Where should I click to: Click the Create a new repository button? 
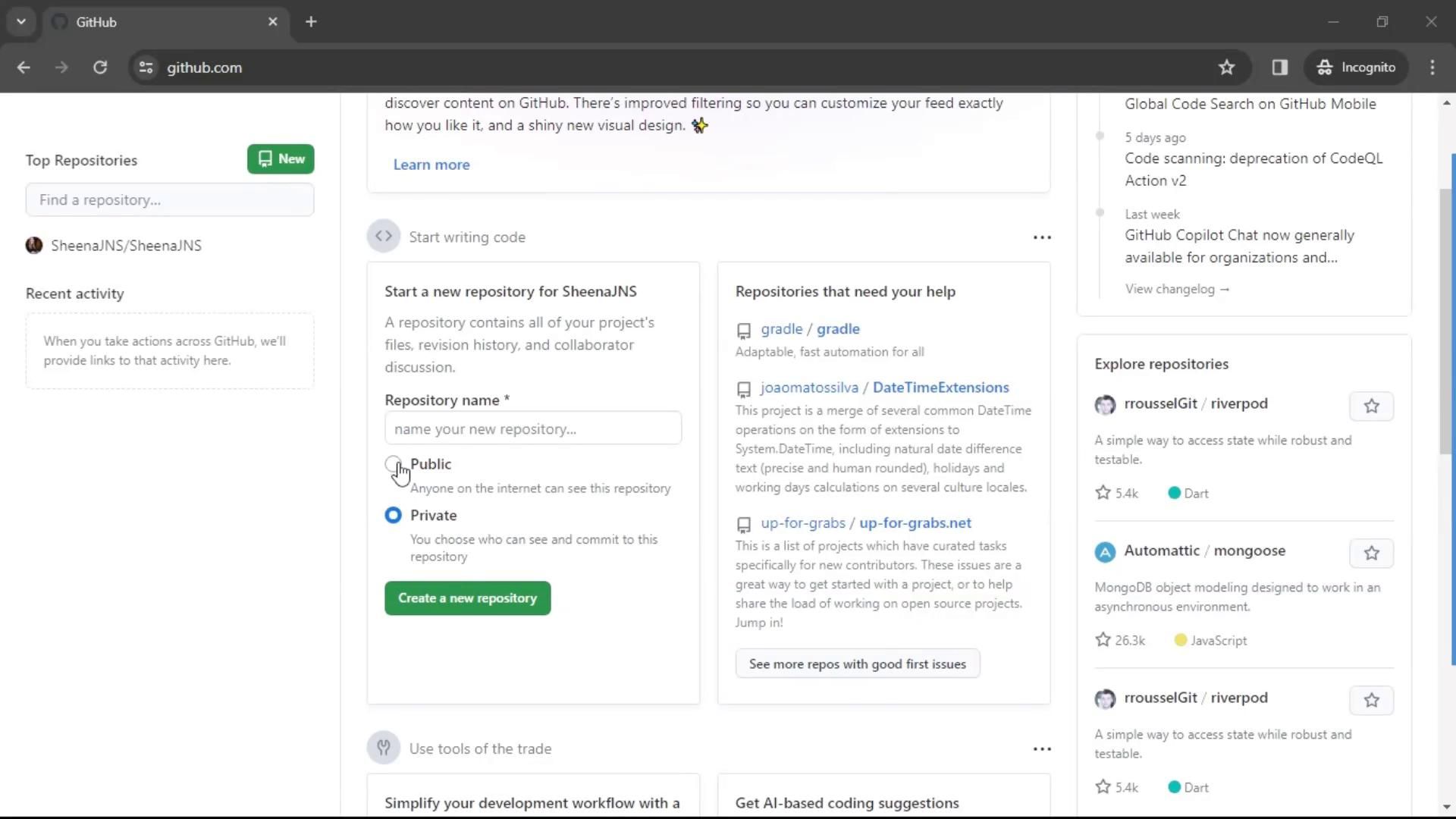[467, 598]
